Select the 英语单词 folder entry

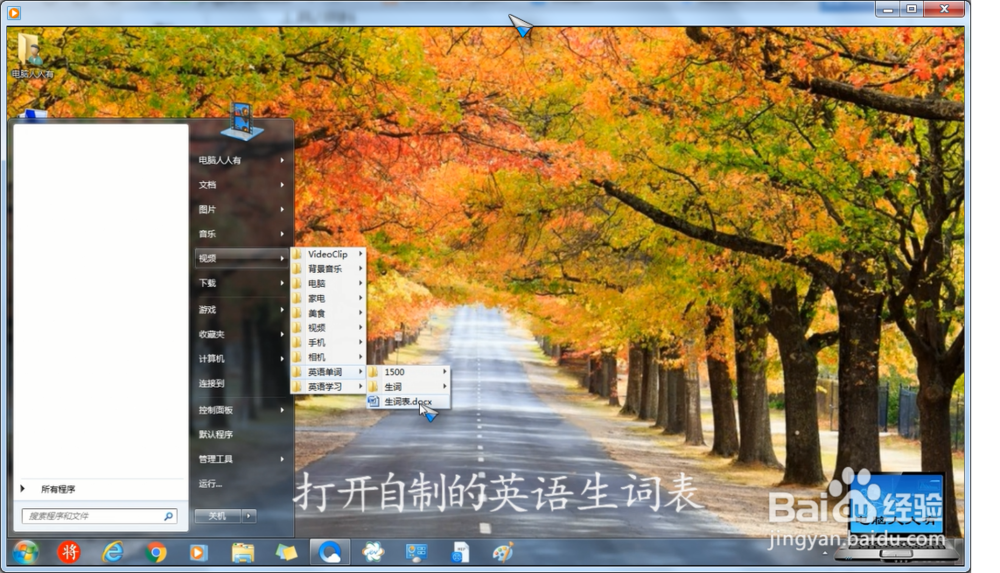328,371
